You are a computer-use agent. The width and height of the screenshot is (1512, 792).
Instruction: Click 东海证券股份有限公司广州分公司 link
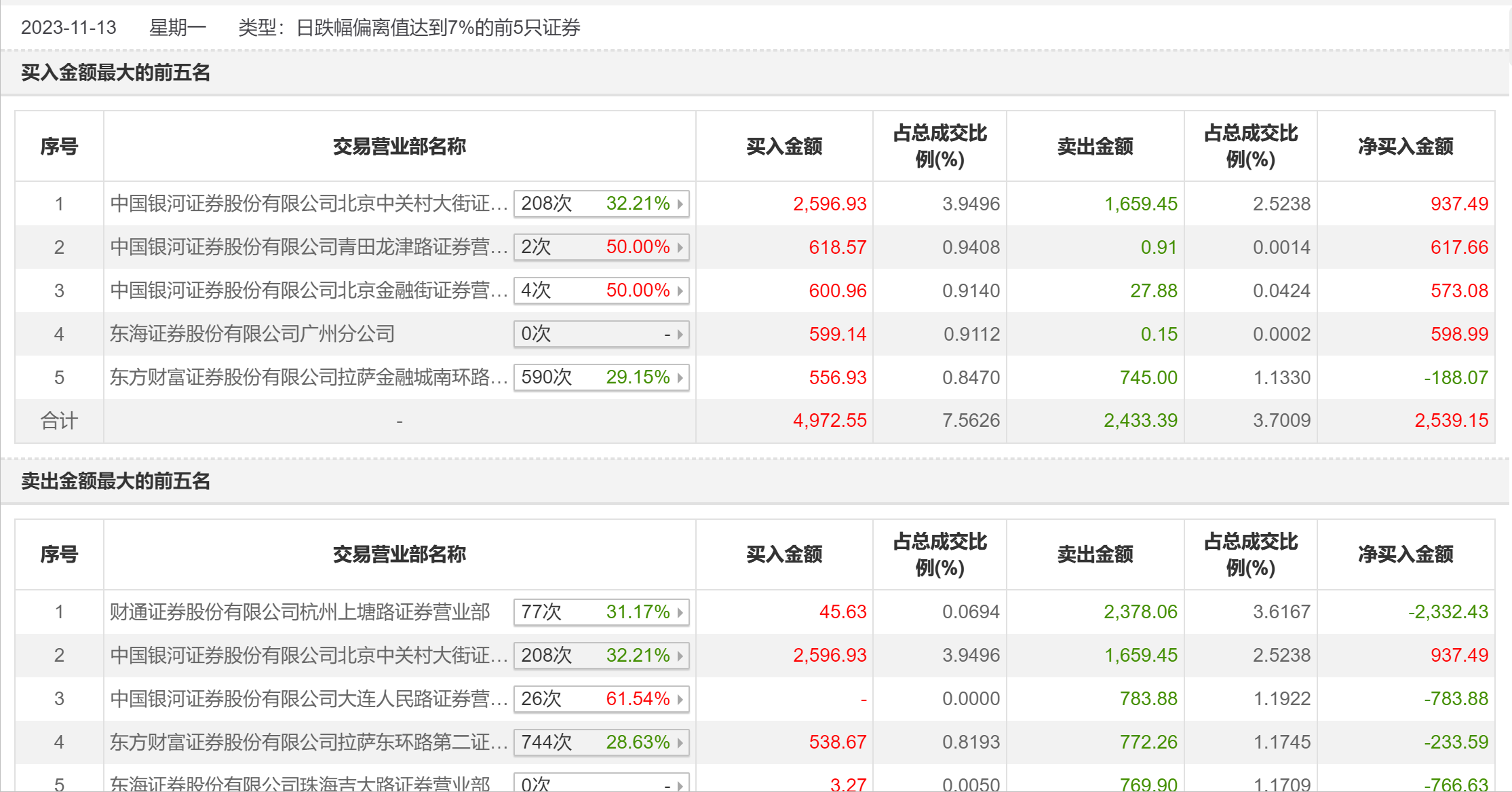coord(252,334)
